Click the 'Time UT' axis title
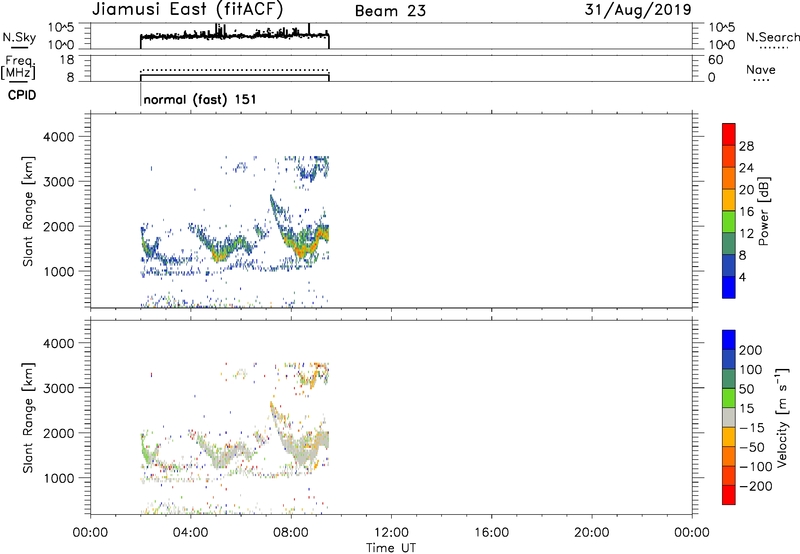 (391, 547)
